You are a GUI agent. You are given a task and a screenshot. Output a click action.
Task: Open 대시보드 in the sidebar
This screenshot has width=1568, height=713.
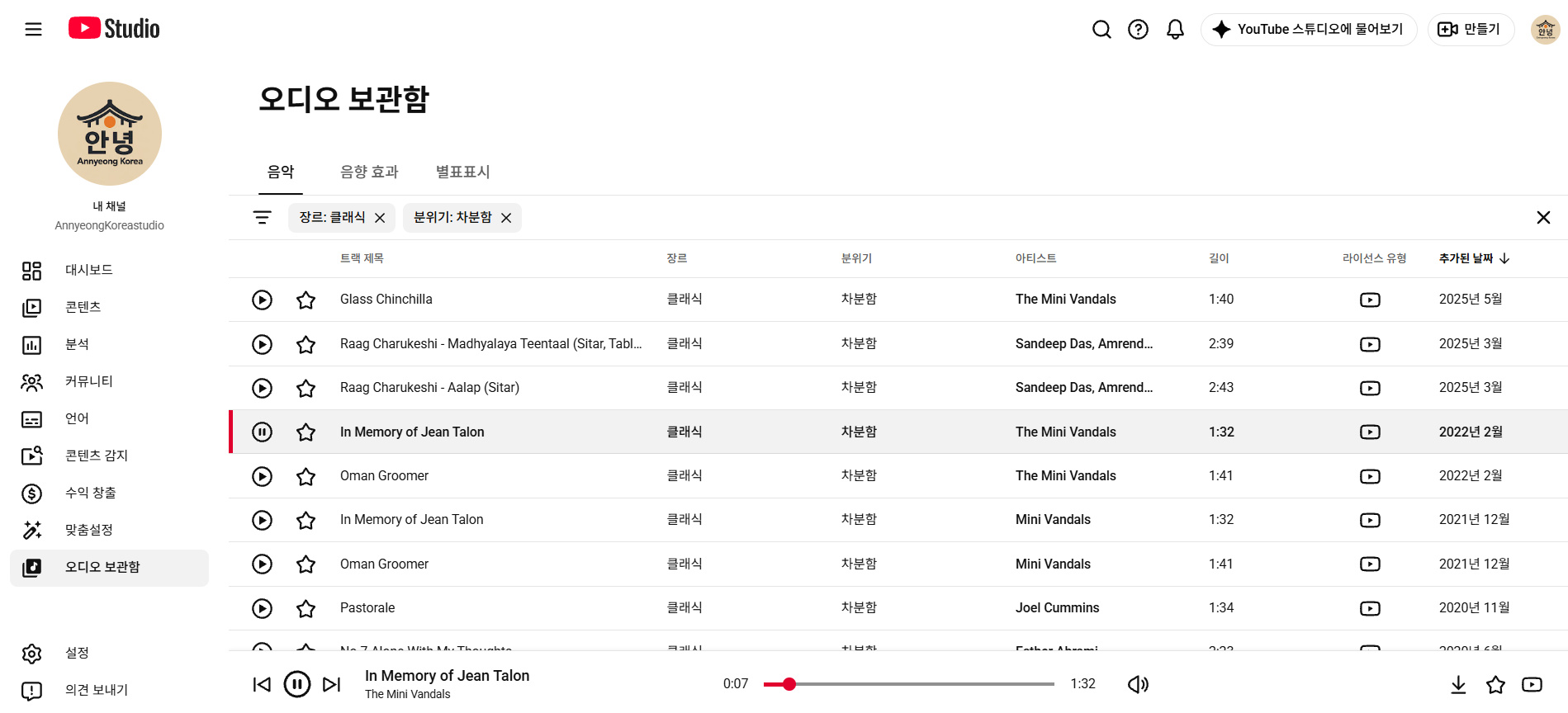(x=109, y=270)
